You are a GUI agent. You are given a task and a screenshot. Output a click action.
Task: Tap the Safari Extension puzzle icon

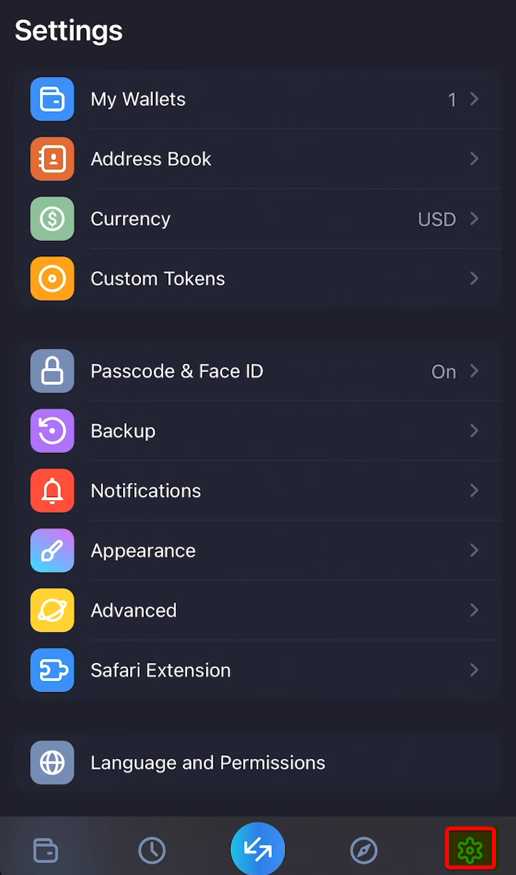(52, 670)
